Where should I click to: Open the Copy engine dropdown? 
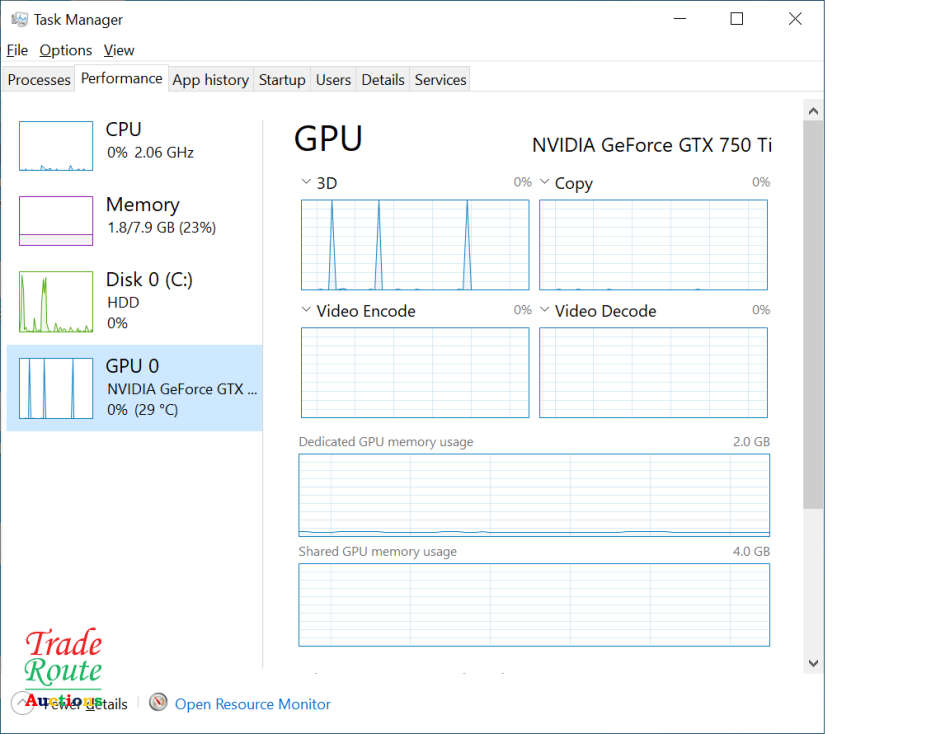coord(545,183)
